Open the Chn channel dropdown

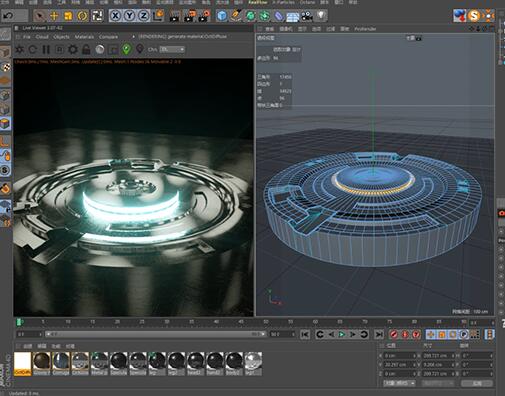tap(172, 49)
